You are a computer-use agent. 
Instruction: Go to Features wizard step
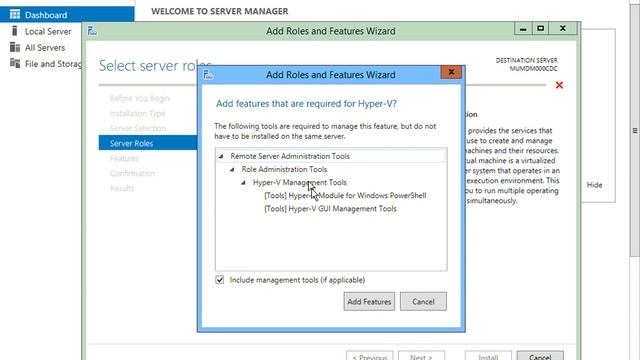[124, 158]
